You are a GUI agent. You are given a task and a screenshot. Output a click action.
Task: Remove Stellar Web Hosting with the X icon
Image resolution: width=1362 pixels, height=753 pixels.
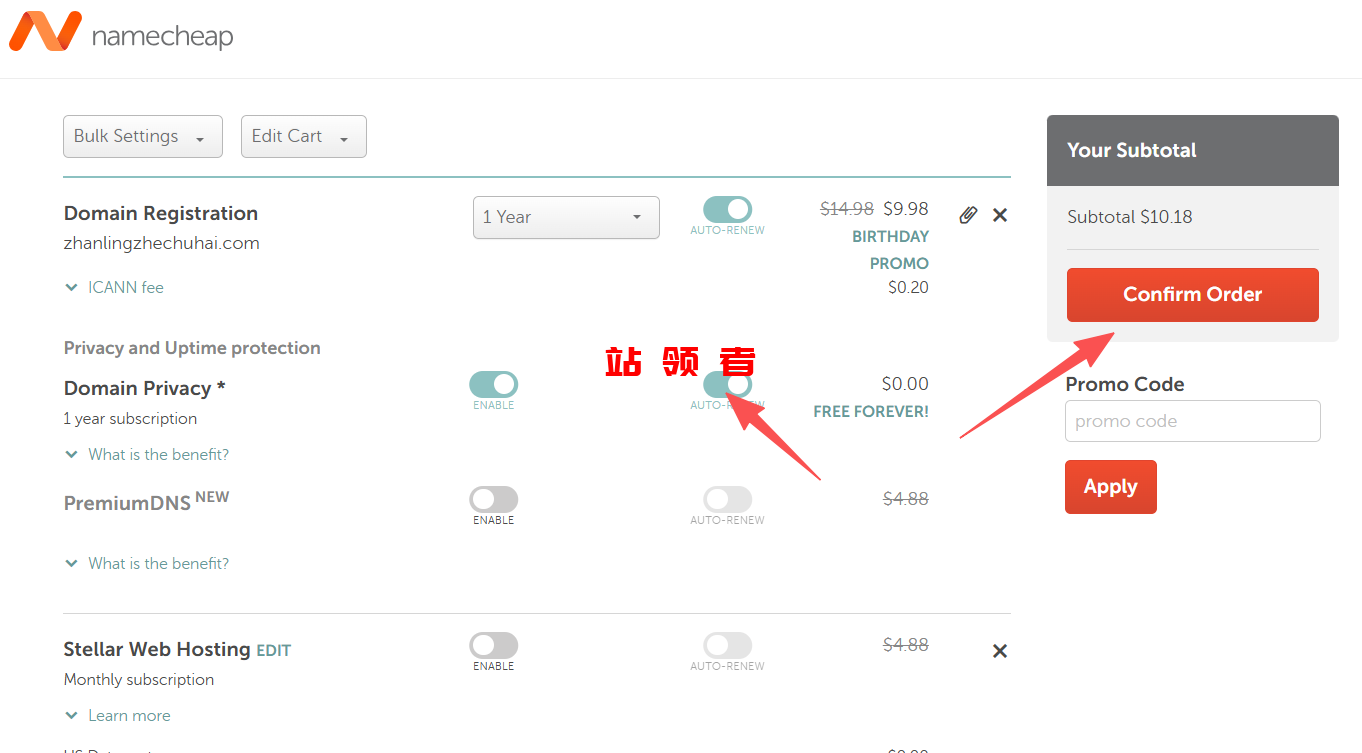pyautogui.click(x=999, y=651)
